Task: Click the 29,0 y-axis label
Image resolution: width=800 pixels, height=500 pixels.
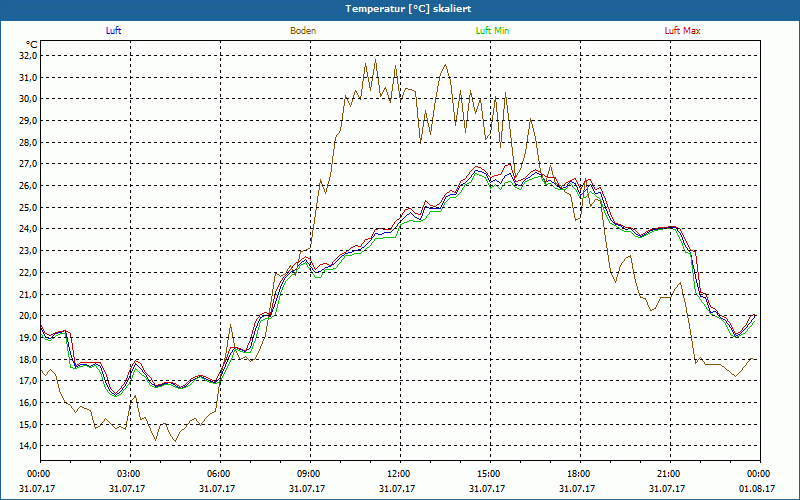Action: tap(28, 121)
